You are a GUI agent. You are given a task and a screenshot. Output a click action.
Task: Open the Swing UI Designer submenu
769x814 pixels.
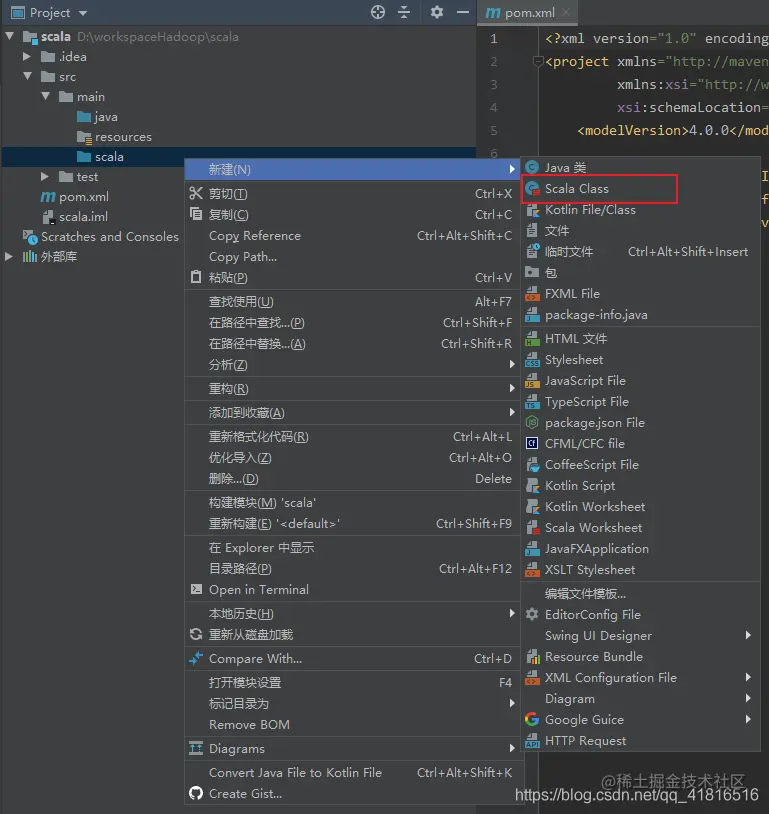(640, 635)
